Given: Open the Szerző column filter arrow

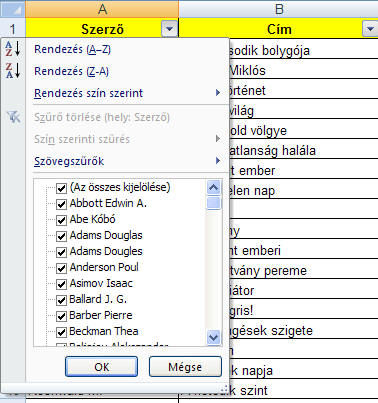Looking at the screenshot, I should 169,29.
